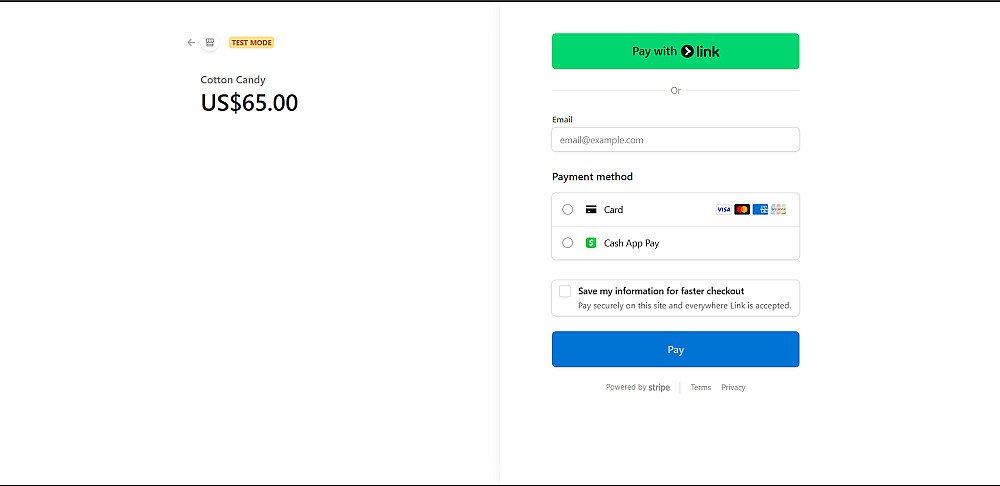
Task: Click the TEST MODE badge
Action: click(251, 43)
